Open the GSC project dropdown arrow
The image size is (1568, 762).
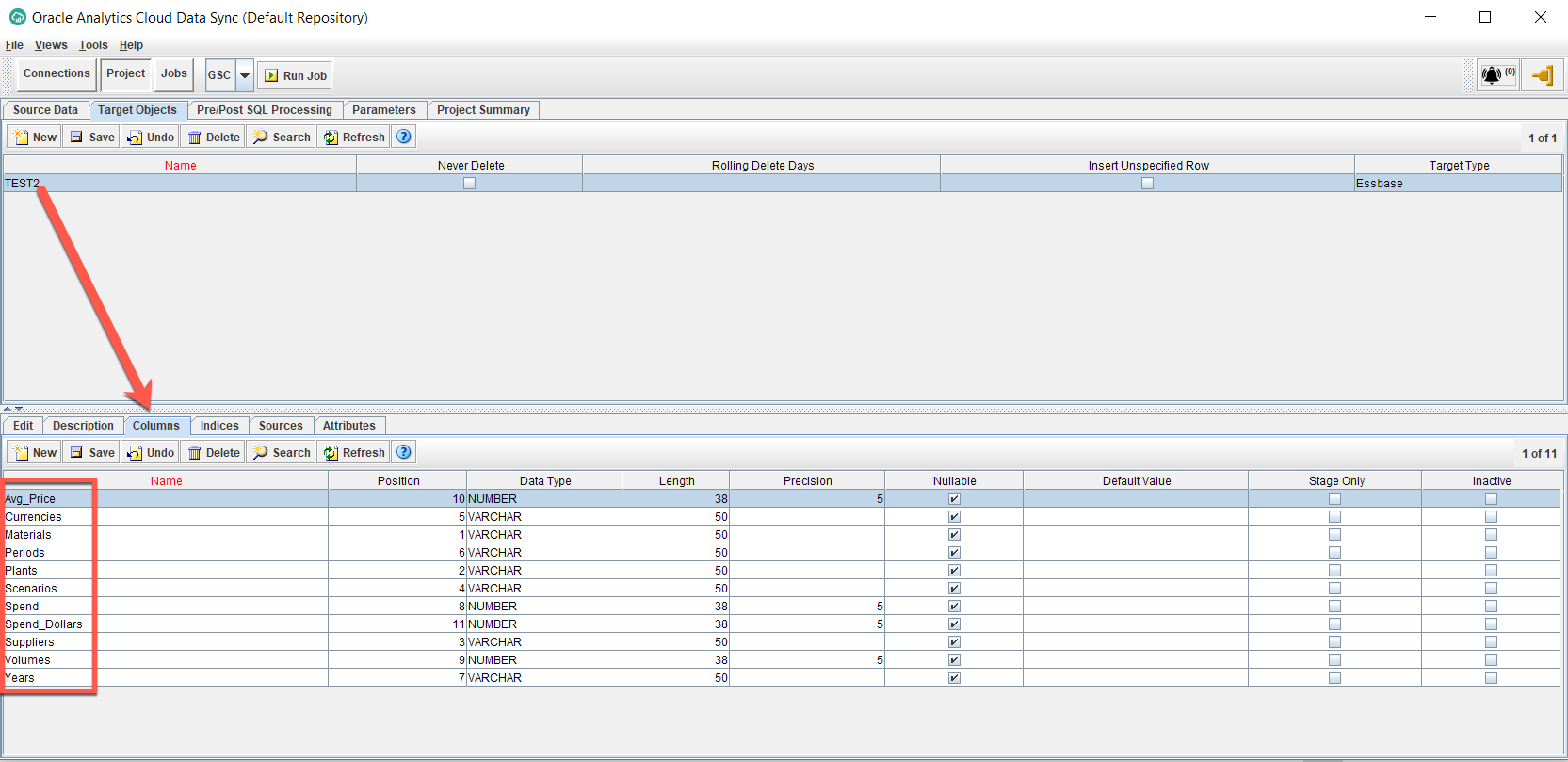pos(245,75)
